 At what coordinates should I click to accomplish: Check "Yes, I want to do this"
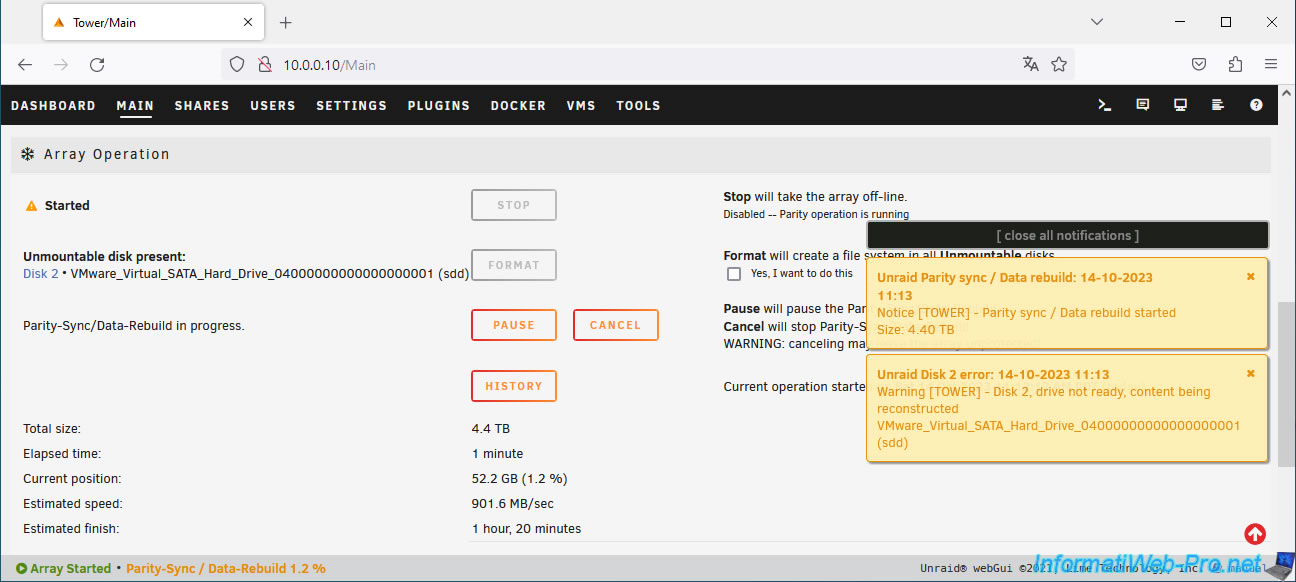[x=734, y=274]
